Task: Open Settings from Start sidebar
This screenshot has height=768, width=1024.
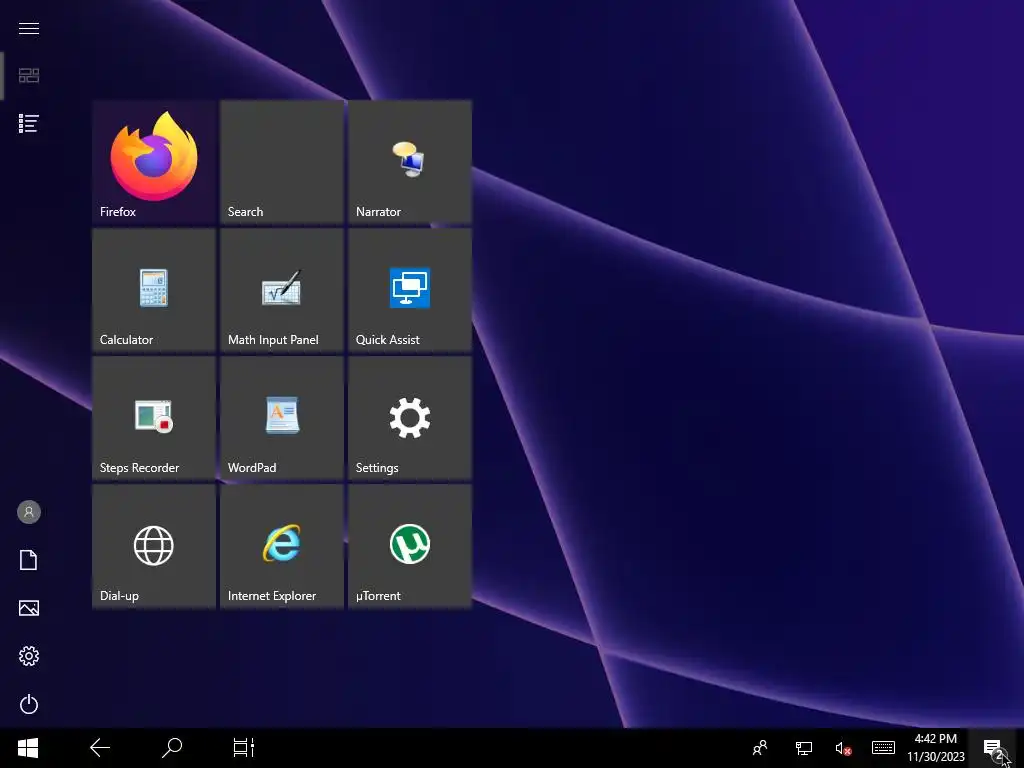Action: click(x=29, y=656)
